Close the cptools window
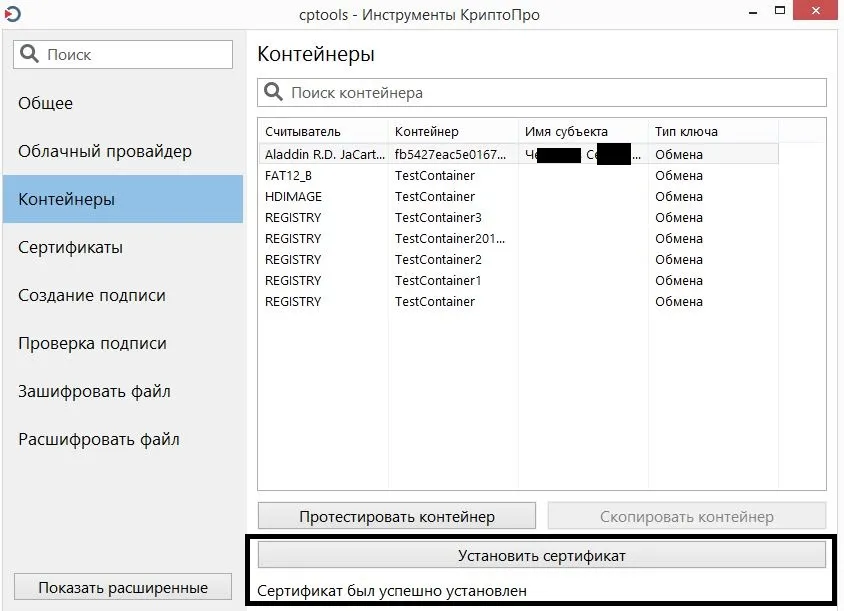 815,10
